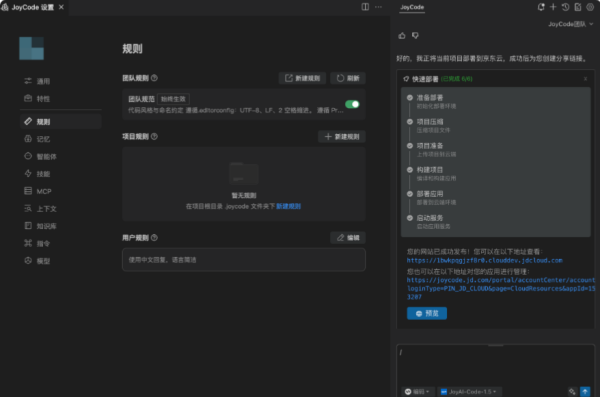This screenshot has height=397, width=600.
Task: Open JoyCode settings gear icon
Action: [x=590, y=7]
